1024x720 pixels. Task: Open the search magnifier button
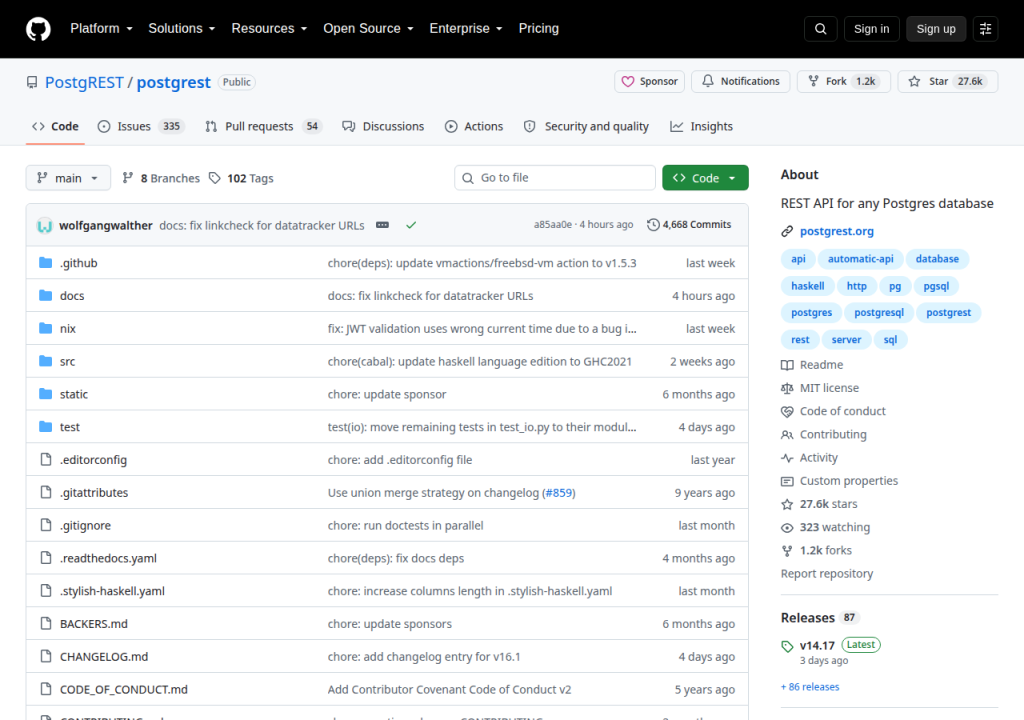(x=820, y=29)
